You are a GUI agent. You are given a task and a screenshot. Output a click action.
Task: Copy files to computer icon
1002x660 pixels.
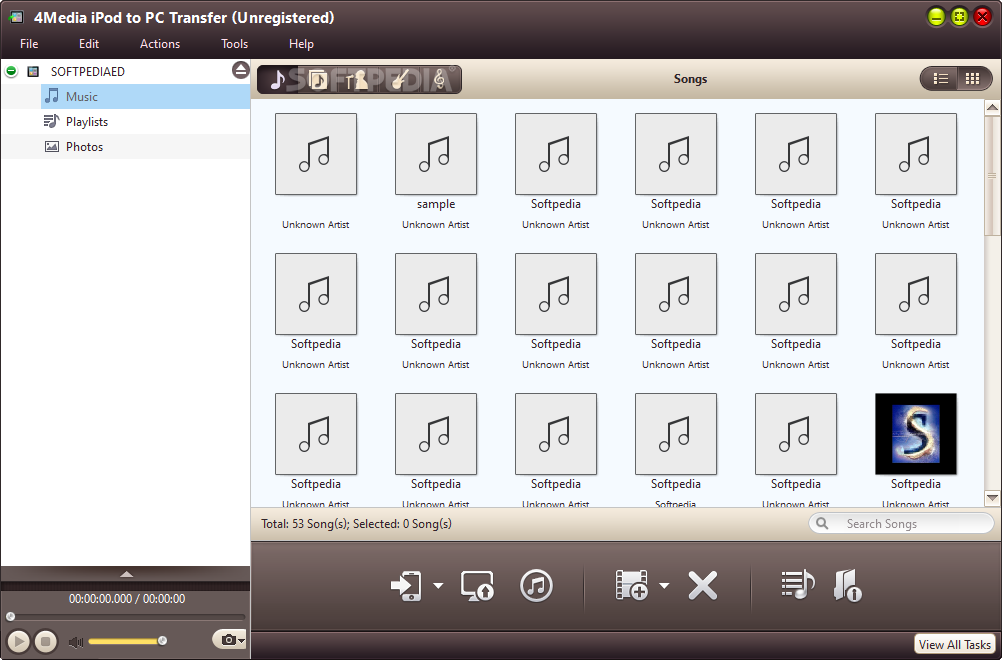coord(477,585)
